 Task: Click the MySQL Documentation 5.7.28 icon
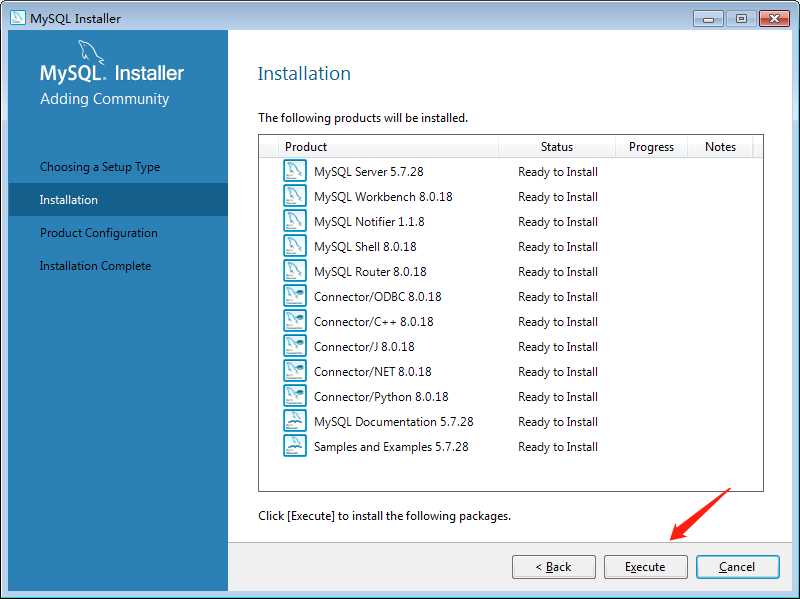(x=295, y=421)
